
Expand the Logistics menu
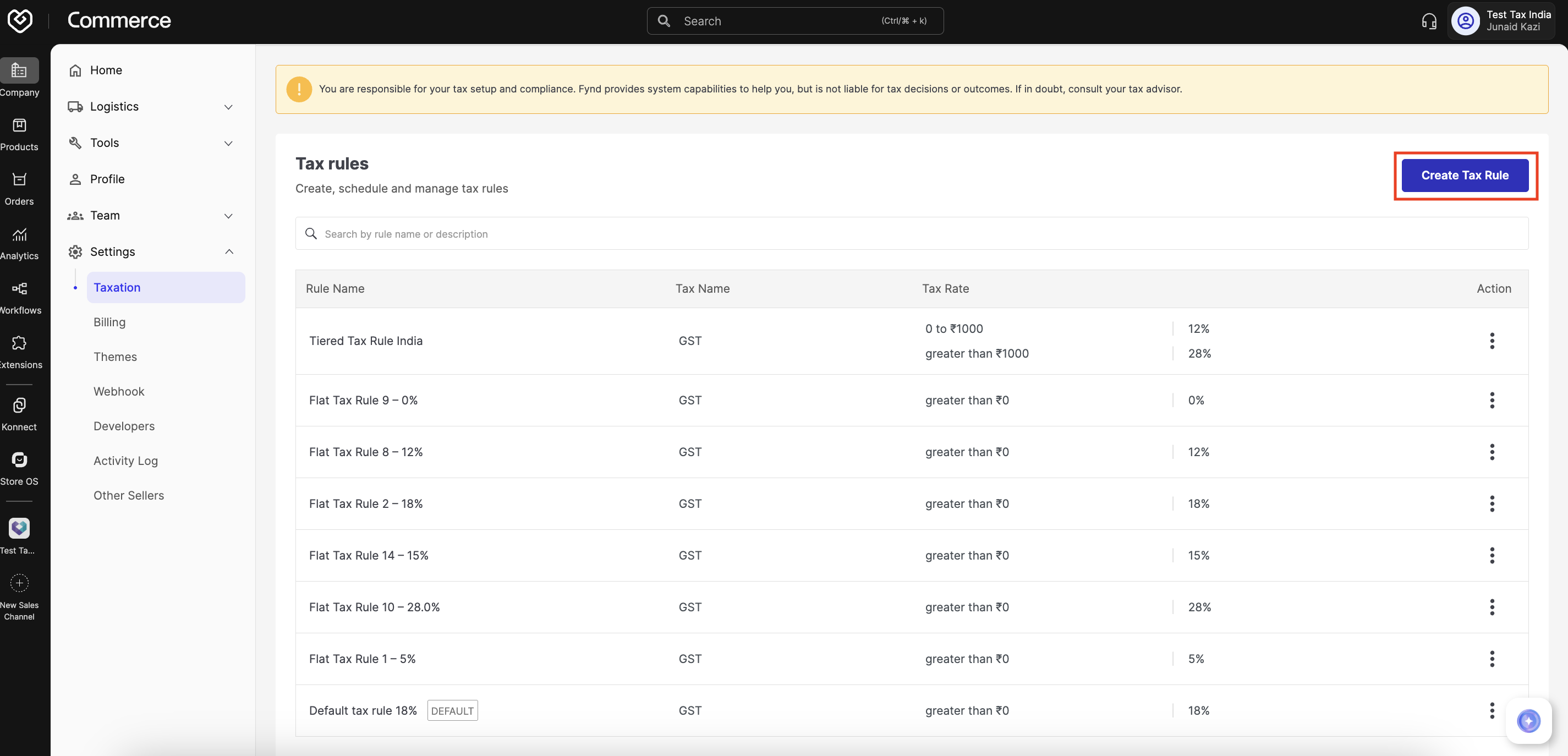coord(228,107)
